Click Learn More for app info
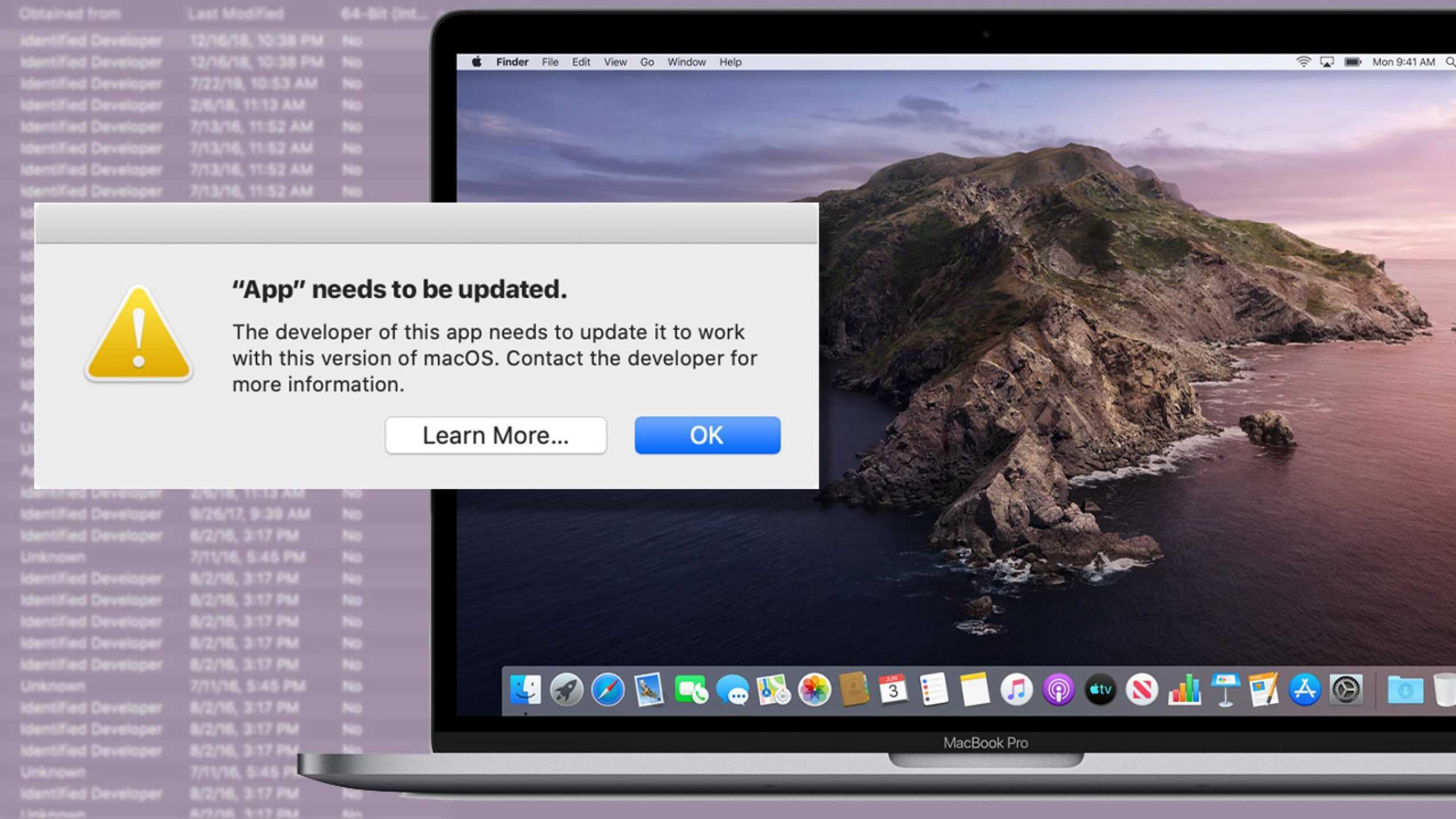This screenshot has width=1456, height=819. (495, 435)
